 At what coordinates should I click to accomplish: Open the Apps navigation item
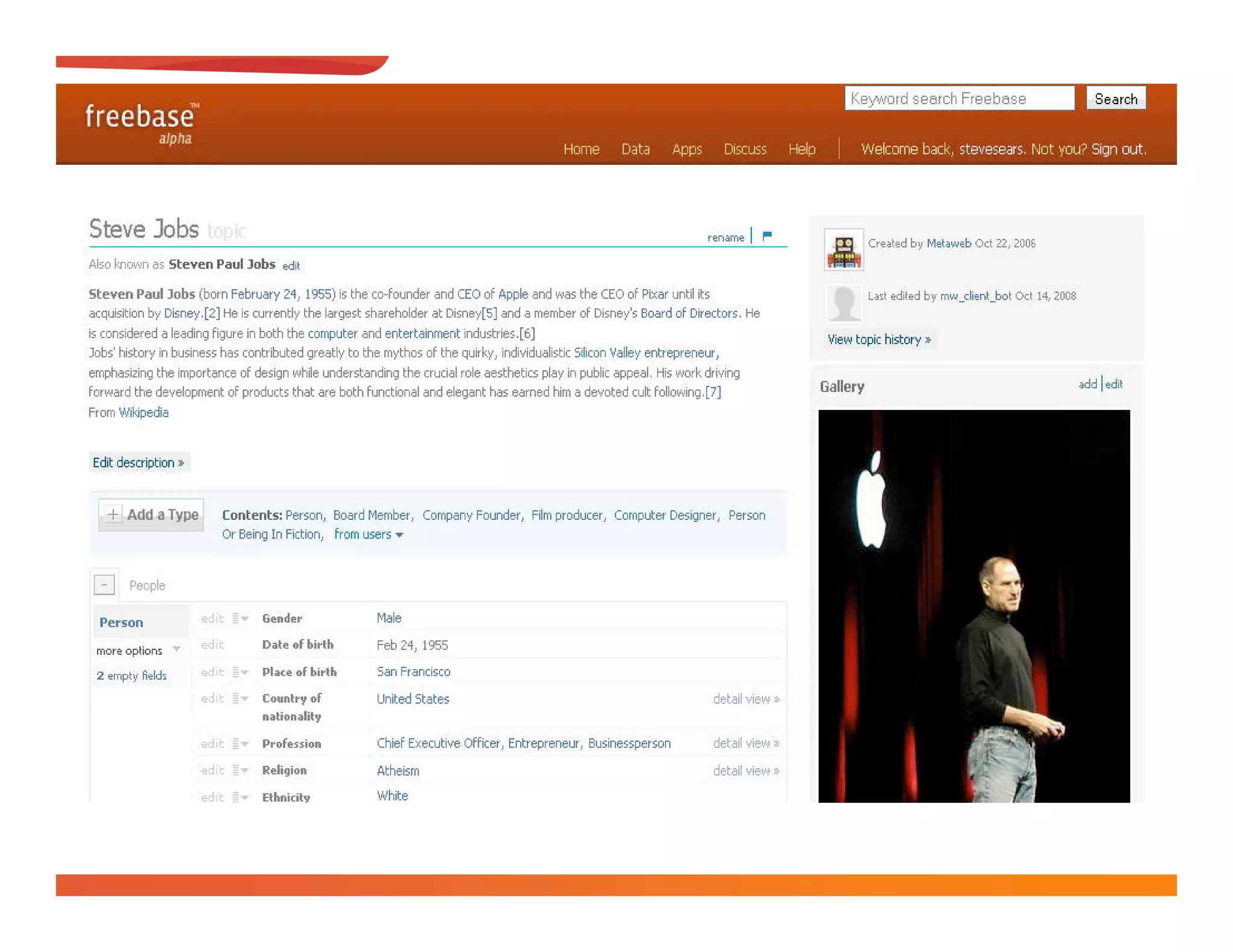tap(686, 149)
